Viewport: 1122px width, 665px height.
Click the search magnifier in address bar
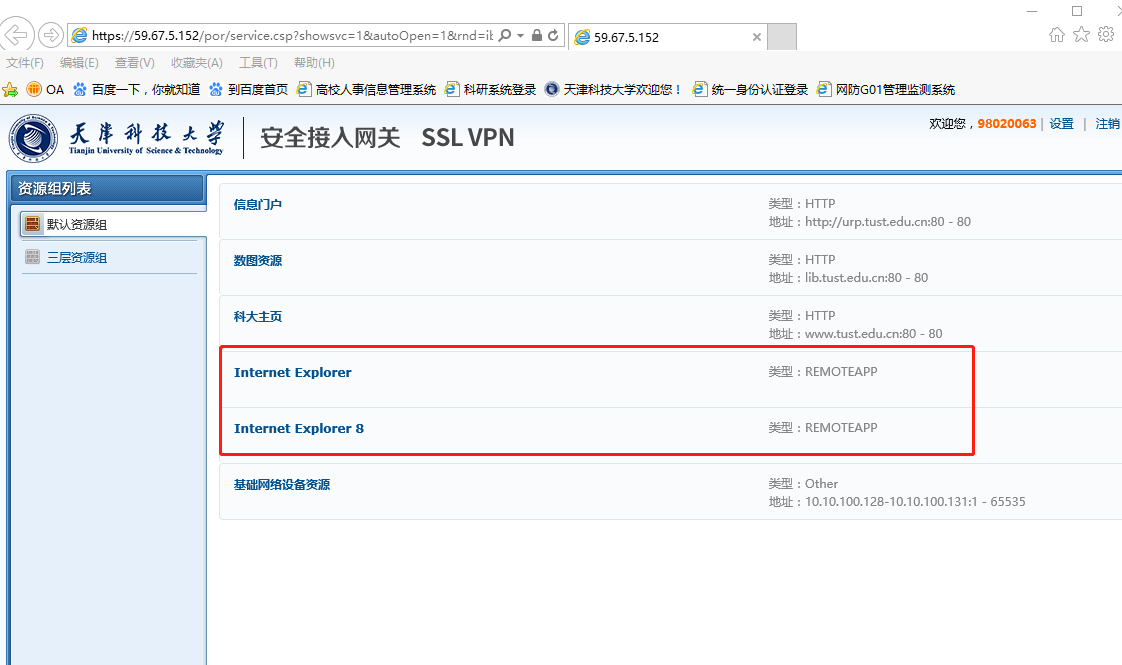[x=505, y=35]
